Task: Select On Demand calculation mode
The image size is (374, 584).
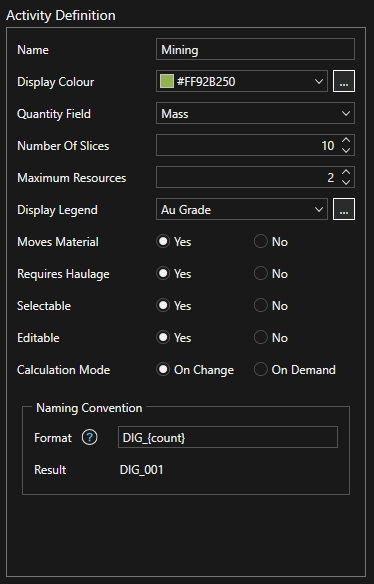Action: click(x=295, y=370)
